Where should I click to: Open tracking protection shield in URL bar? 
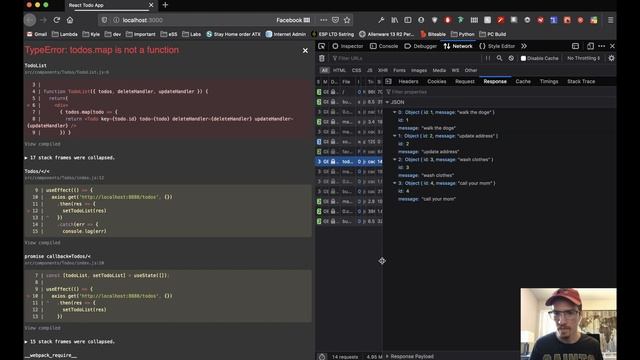click(104, 20)
